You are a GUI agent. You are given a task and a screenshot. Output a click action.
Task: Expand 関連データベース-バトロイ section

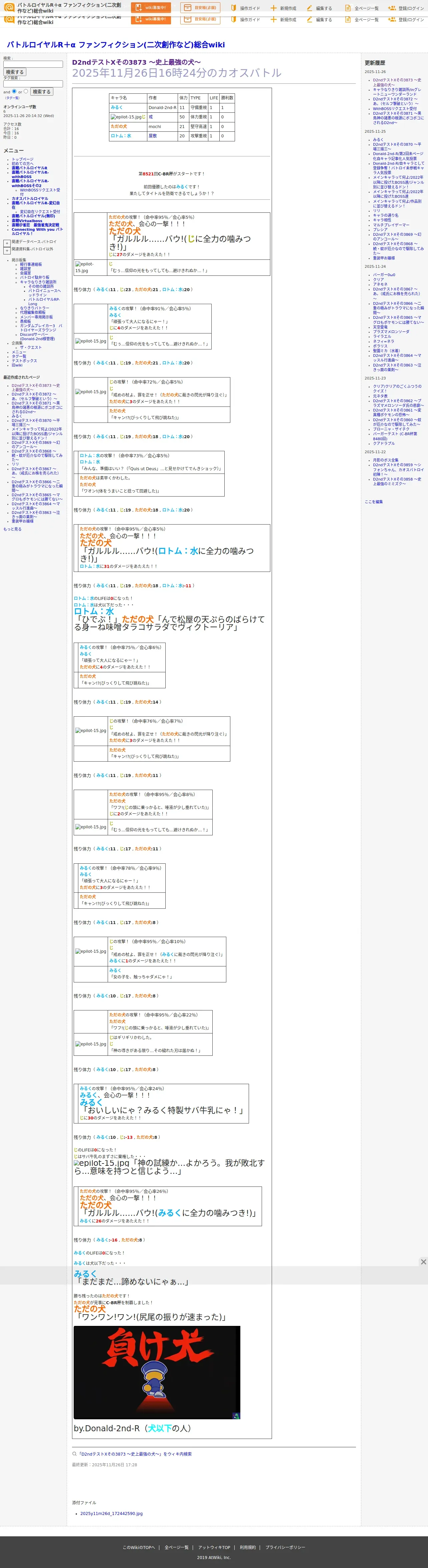pos(7,243)
